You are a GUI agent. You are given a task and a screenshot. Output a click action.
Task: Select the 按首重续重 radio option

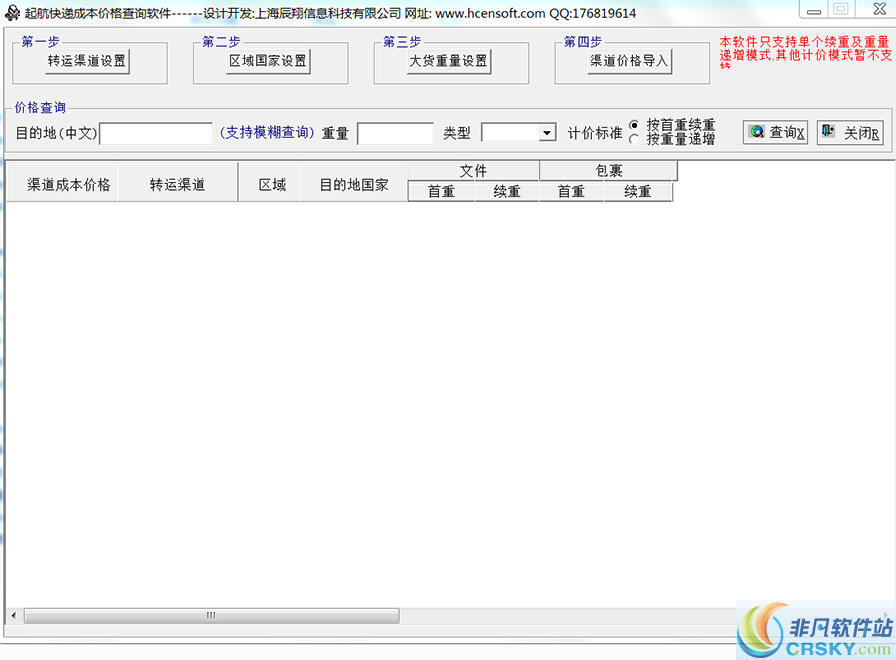[634, 125]
